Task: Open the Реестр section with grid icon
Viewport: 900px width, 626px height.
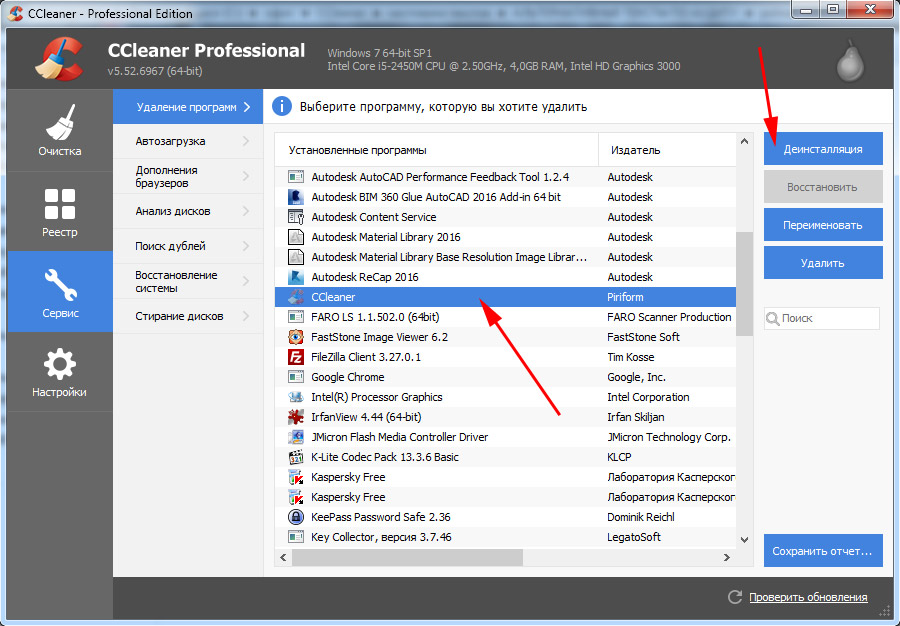Action: pos(60,211)
